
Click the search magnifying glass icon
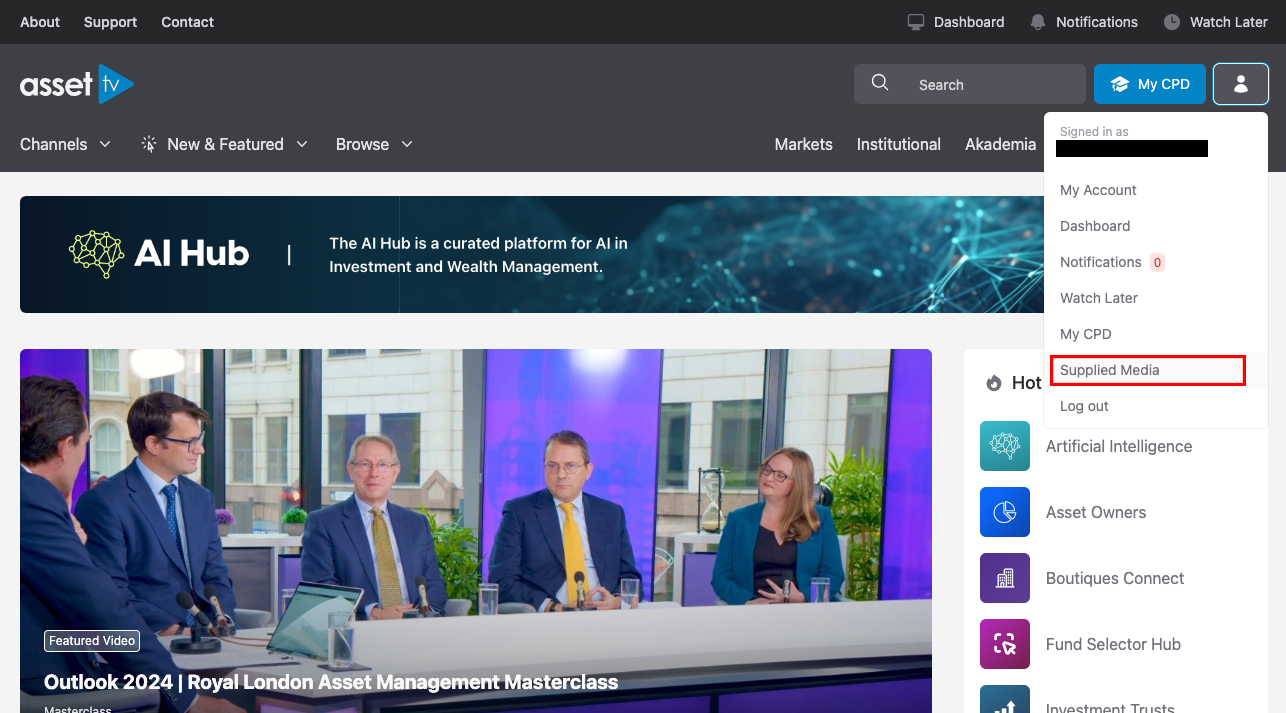click(880, 84)
